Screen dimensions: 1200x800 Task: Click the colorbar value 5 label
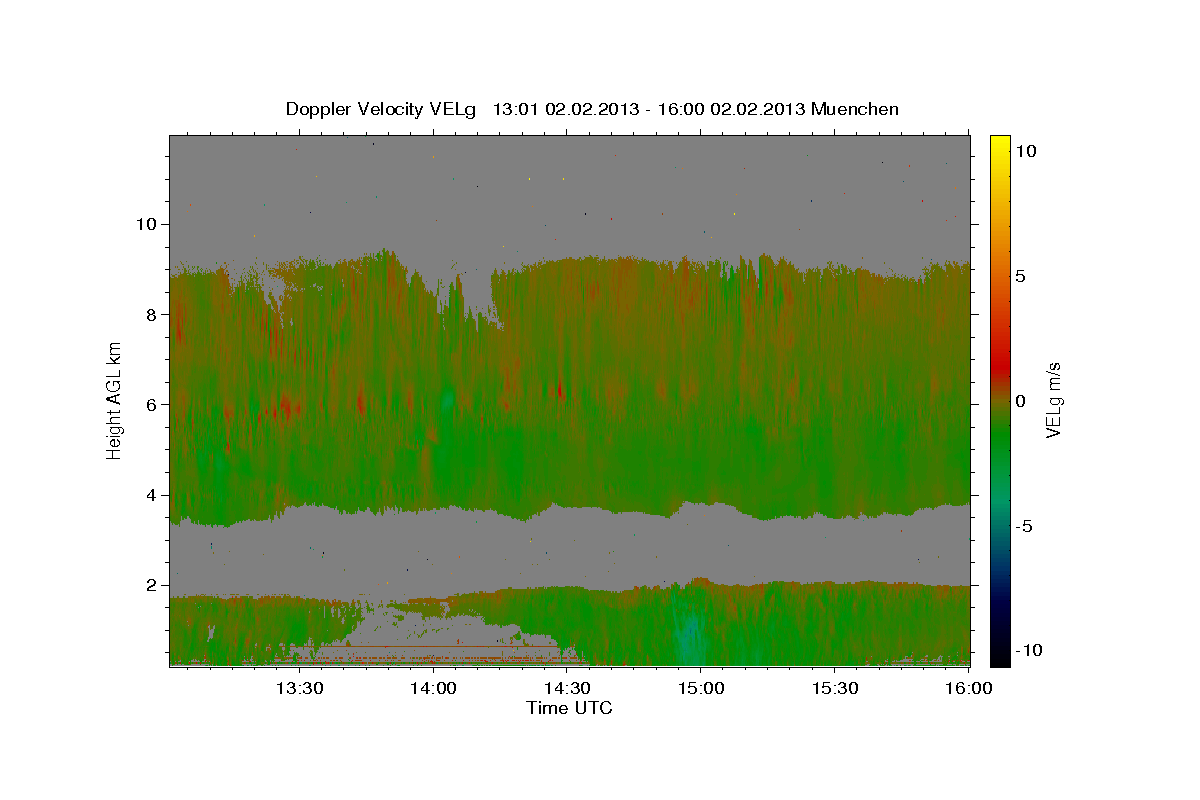[1021, 276]
